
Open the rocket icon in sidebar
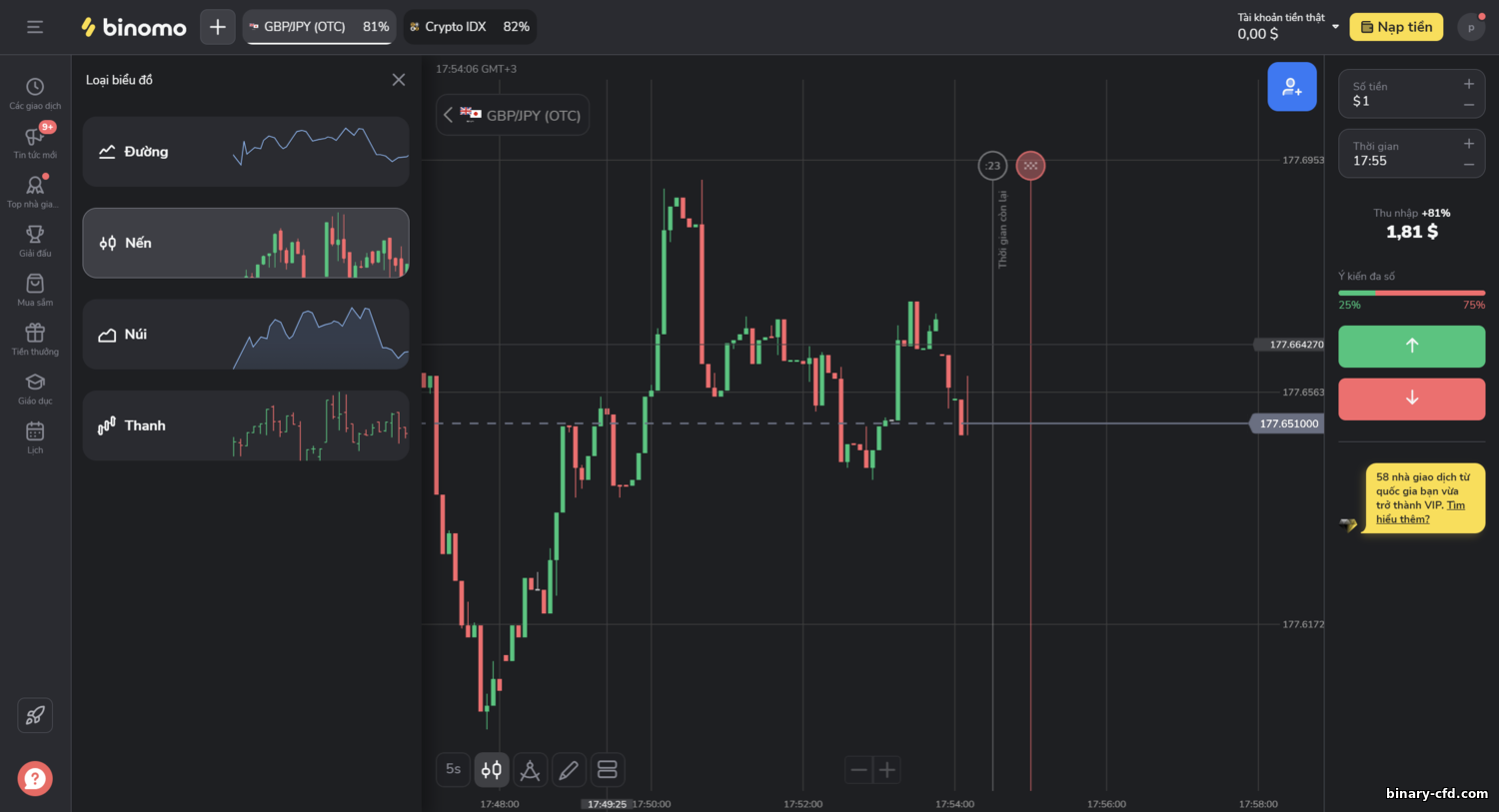[35, 715]
